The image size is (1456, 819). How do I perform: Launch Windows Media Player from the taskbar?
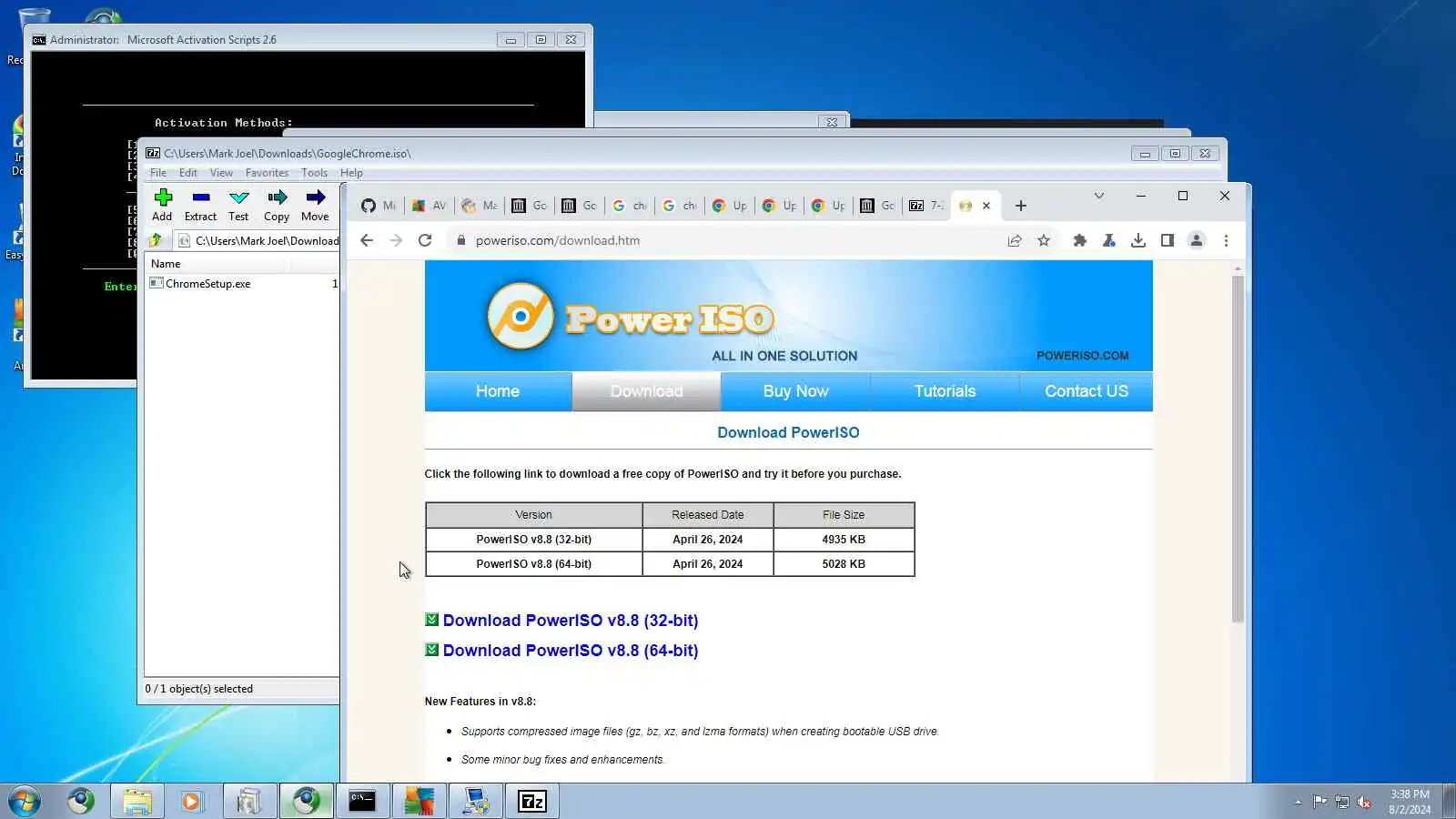pyautogui.click(x=191, y=801)
